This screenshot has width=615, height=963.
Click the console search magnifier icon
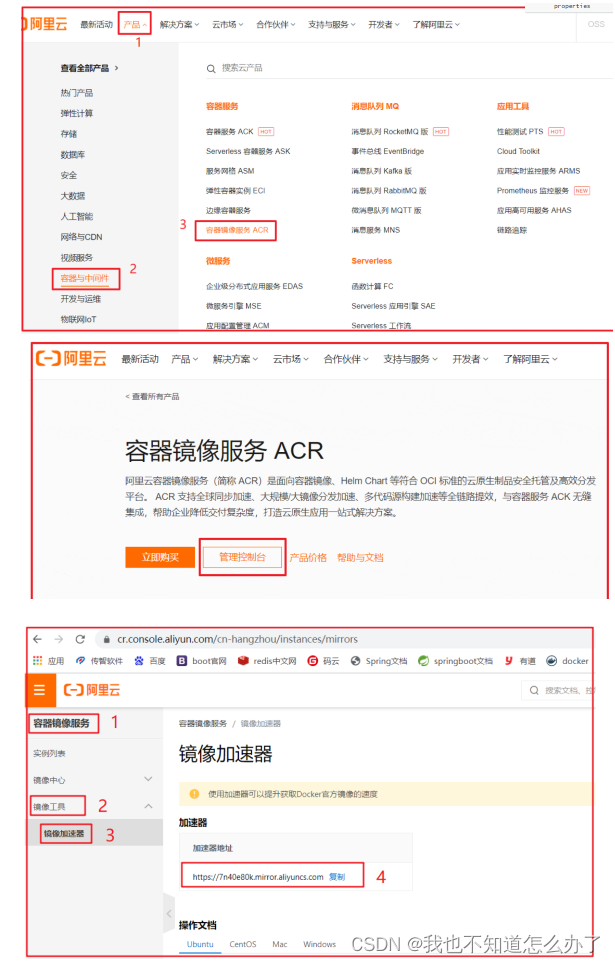[534, 690]
